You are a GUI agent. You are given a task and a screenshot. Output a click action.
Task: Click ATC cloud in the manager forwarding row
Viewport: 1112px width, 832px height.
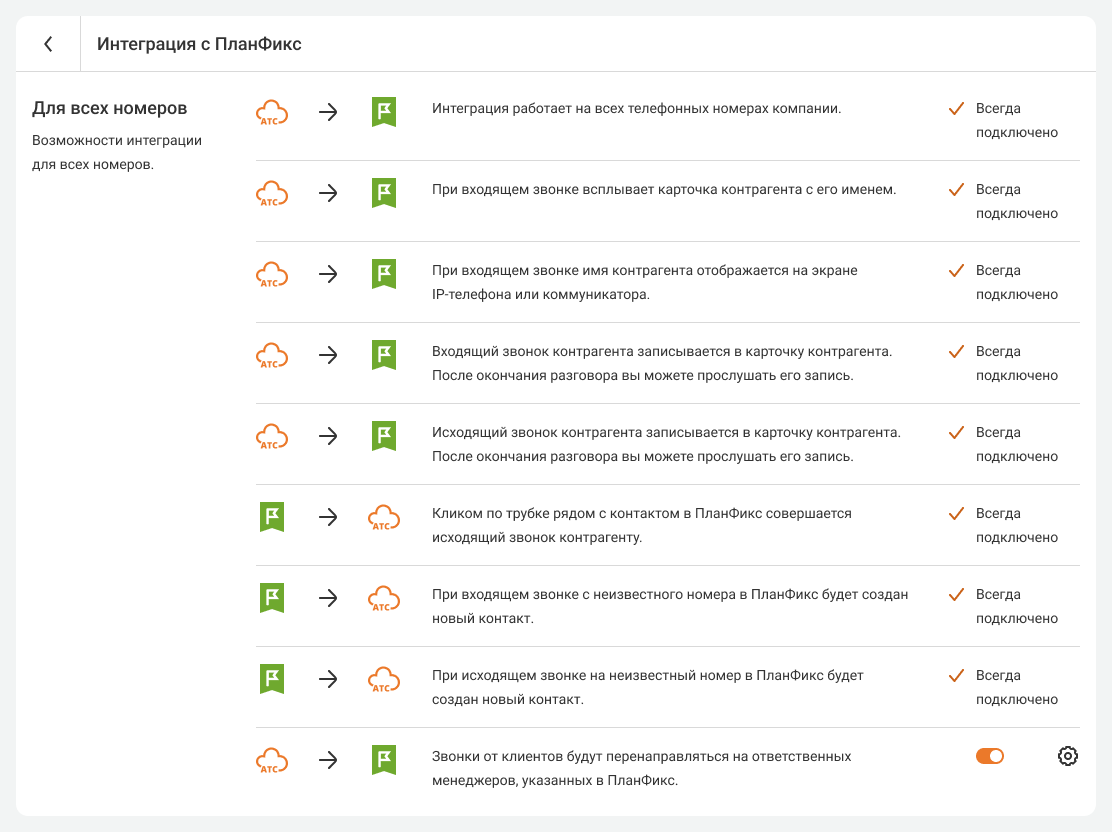(x=272, y=760)
